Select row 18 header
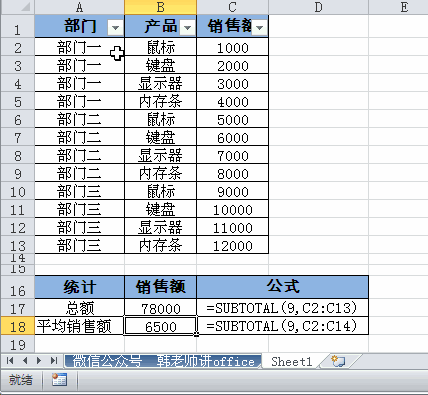428x395 pixels. click(17, 326)
